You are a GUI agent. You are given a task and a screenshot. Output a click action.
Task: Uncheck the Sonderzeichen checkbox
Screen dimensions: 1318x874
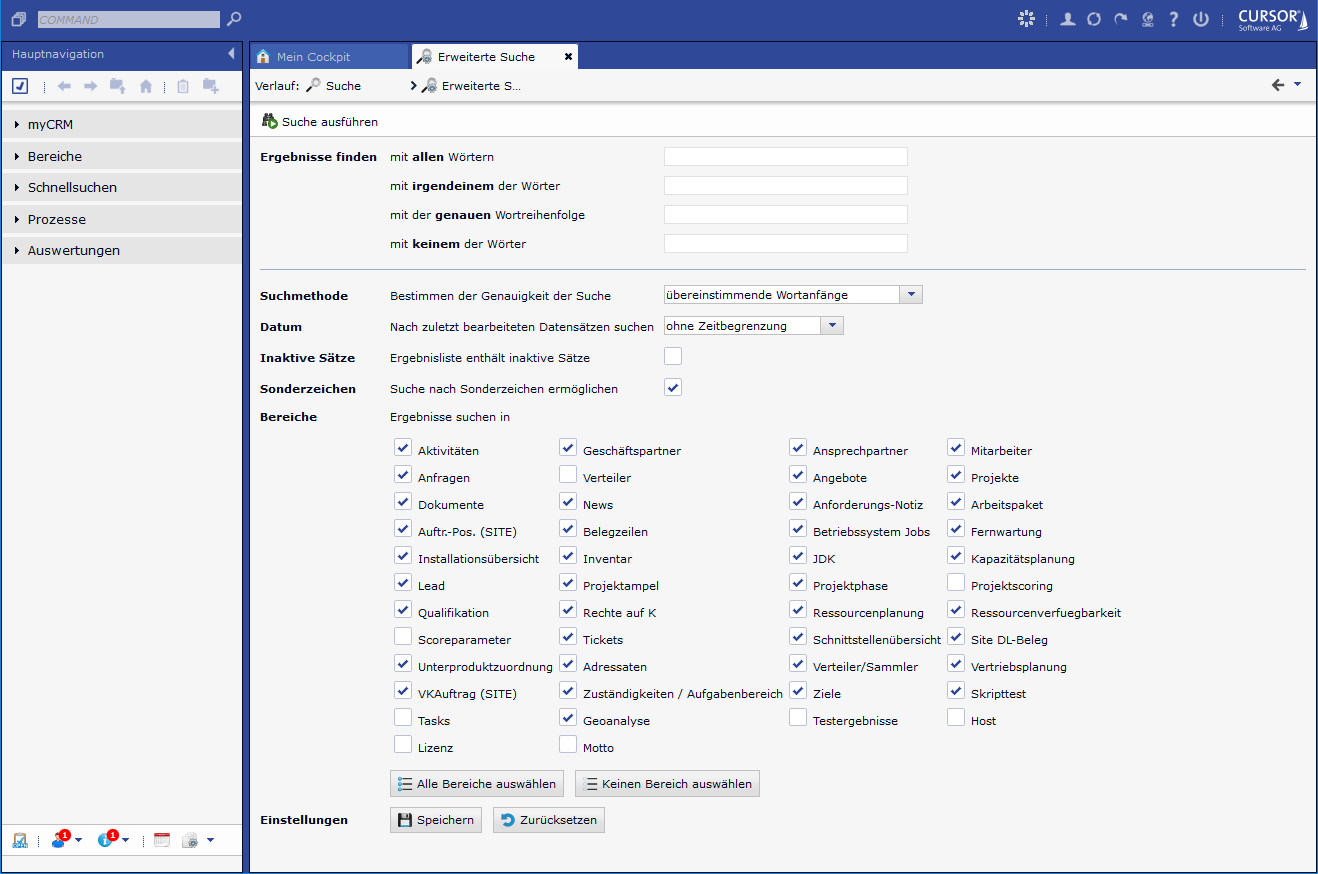[x=673, y=387]
